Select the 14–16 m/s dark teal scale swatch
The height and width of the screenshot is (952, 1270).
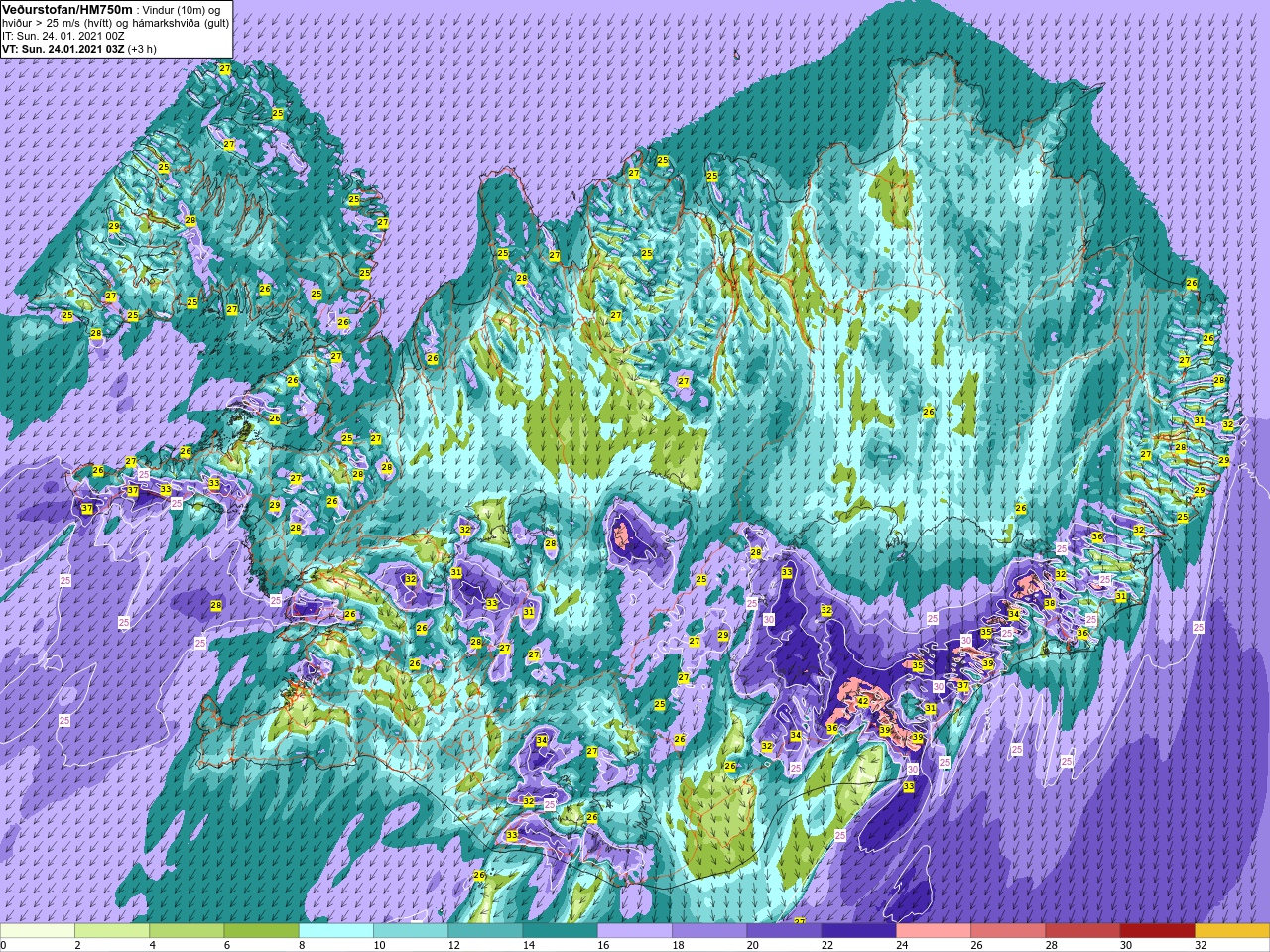[560, 931]
